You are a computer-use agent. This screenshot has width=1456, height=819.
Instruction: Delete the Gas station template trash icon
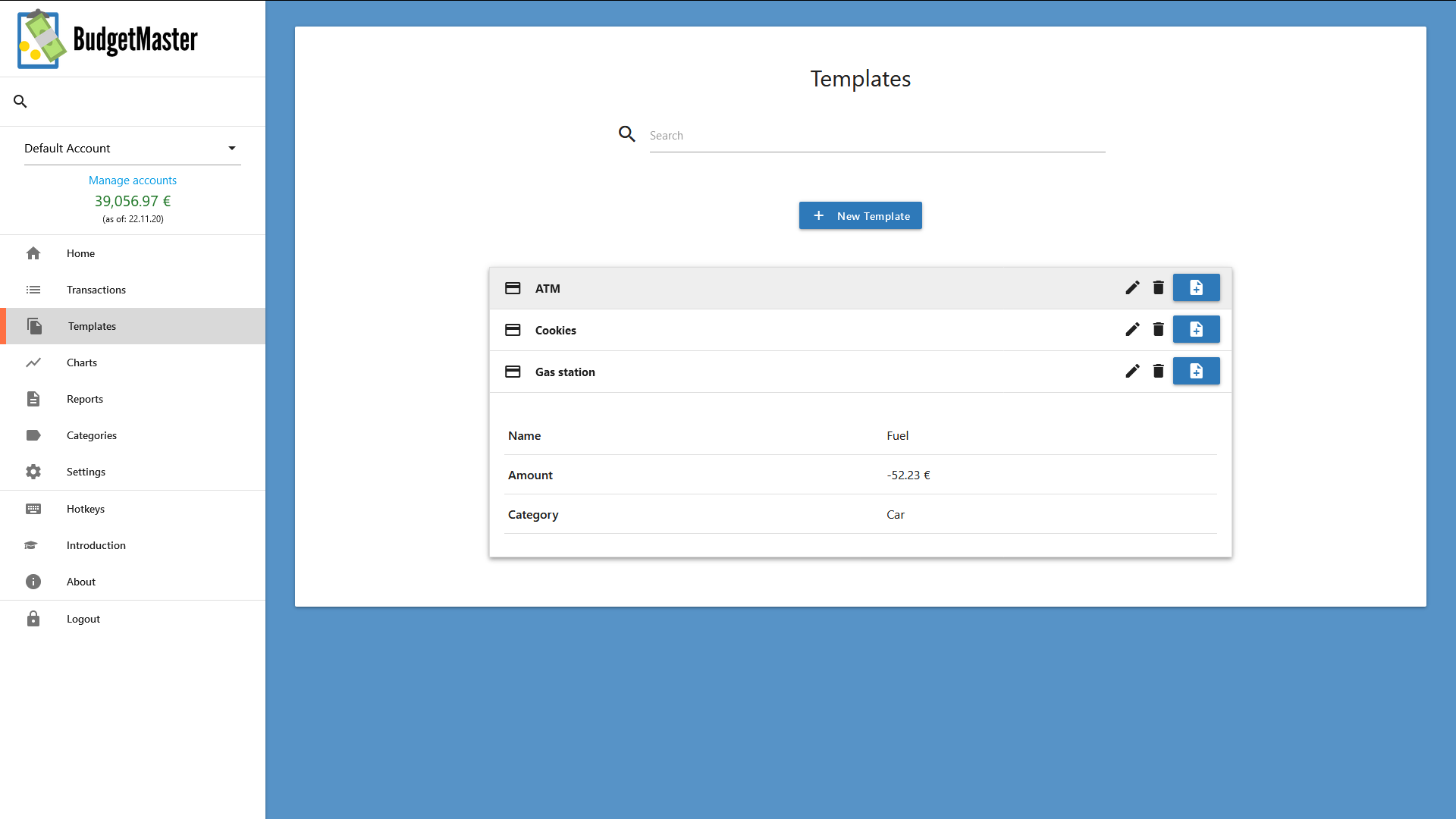click(1158, 371)
